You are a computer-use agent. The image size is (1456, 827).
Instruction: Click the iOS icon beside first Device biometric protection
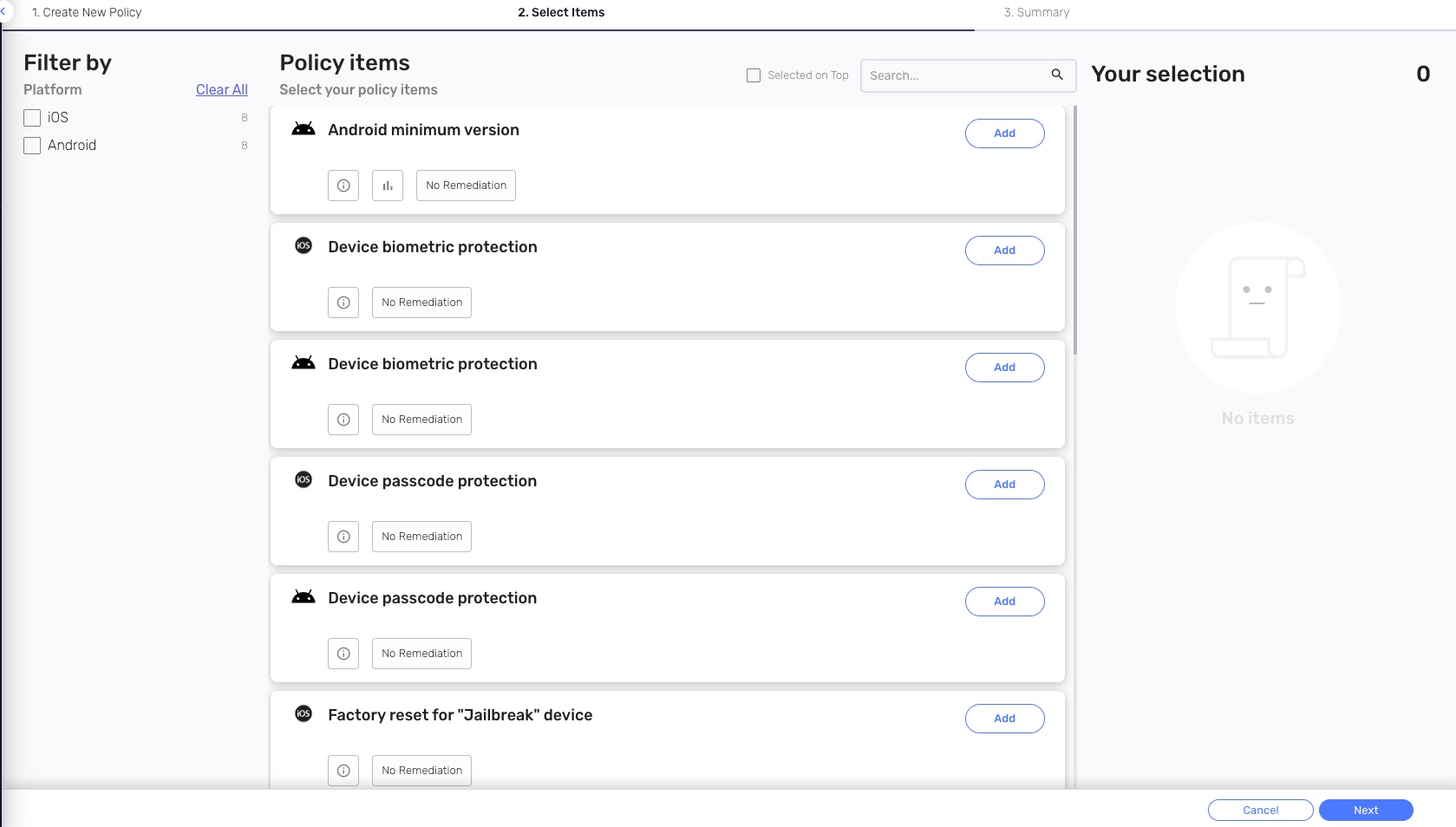304,245
